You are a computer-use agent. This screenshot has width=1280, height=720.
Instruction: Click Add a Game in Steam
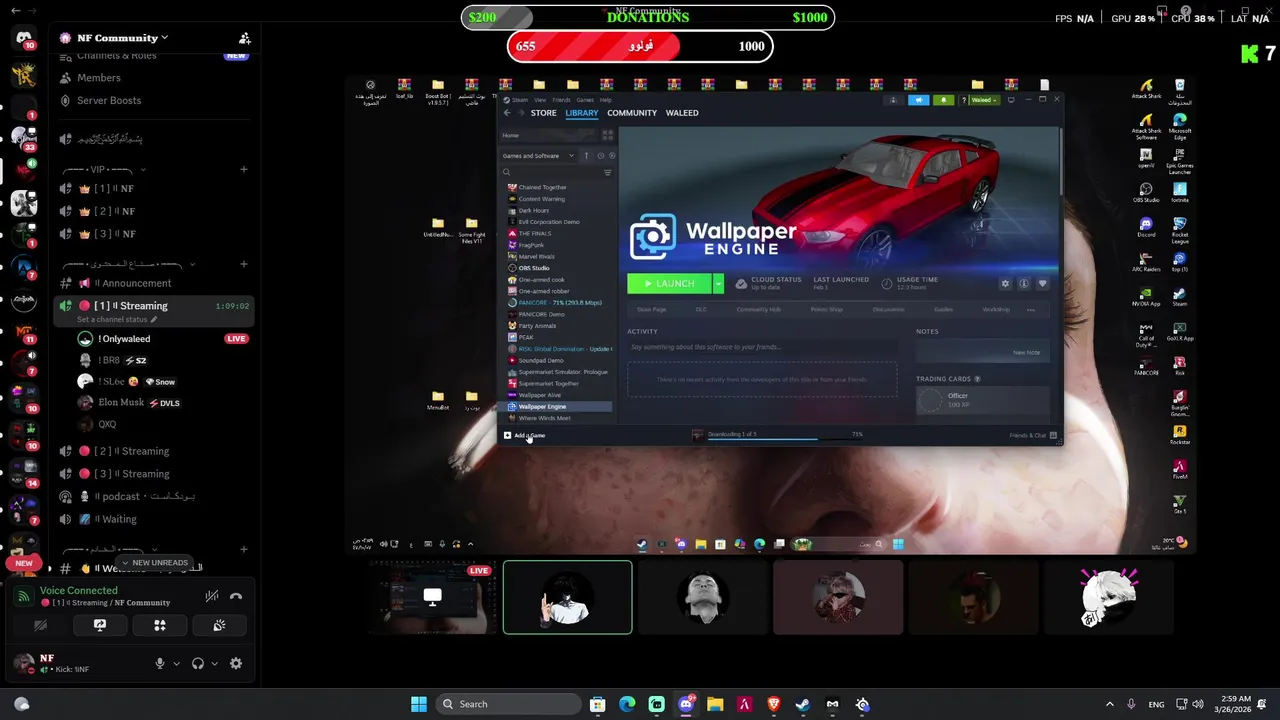(526, 435)
